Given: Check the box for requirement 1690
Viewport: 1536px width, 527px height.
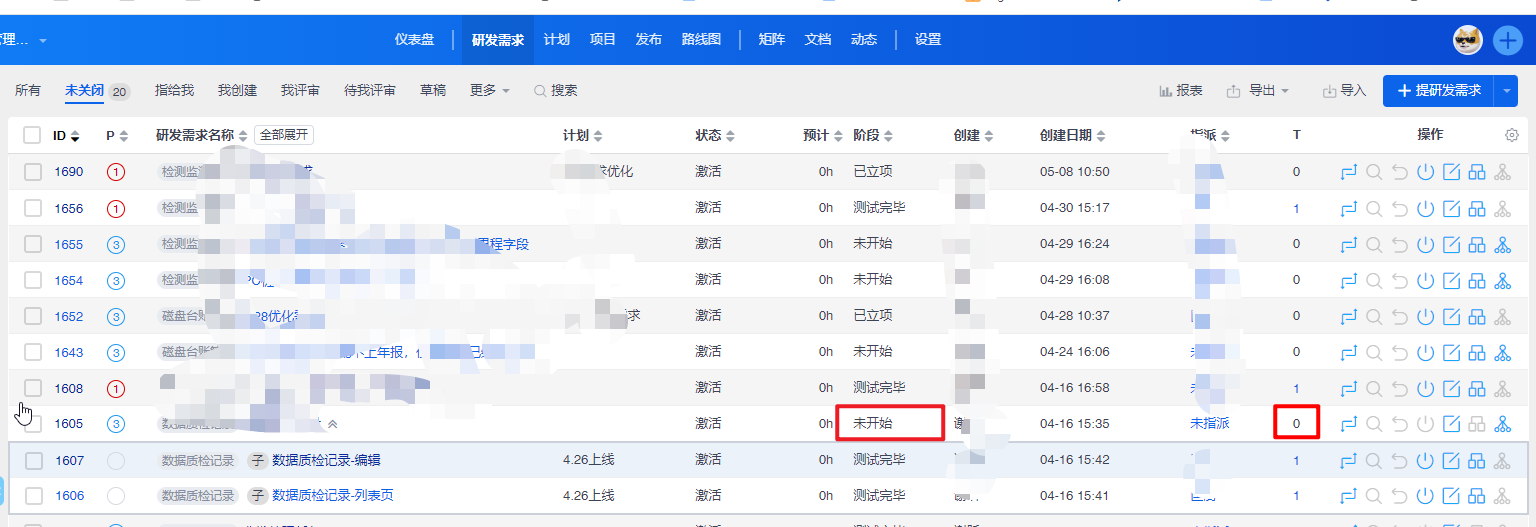Looking at the screenshot, I should point(33,172).
